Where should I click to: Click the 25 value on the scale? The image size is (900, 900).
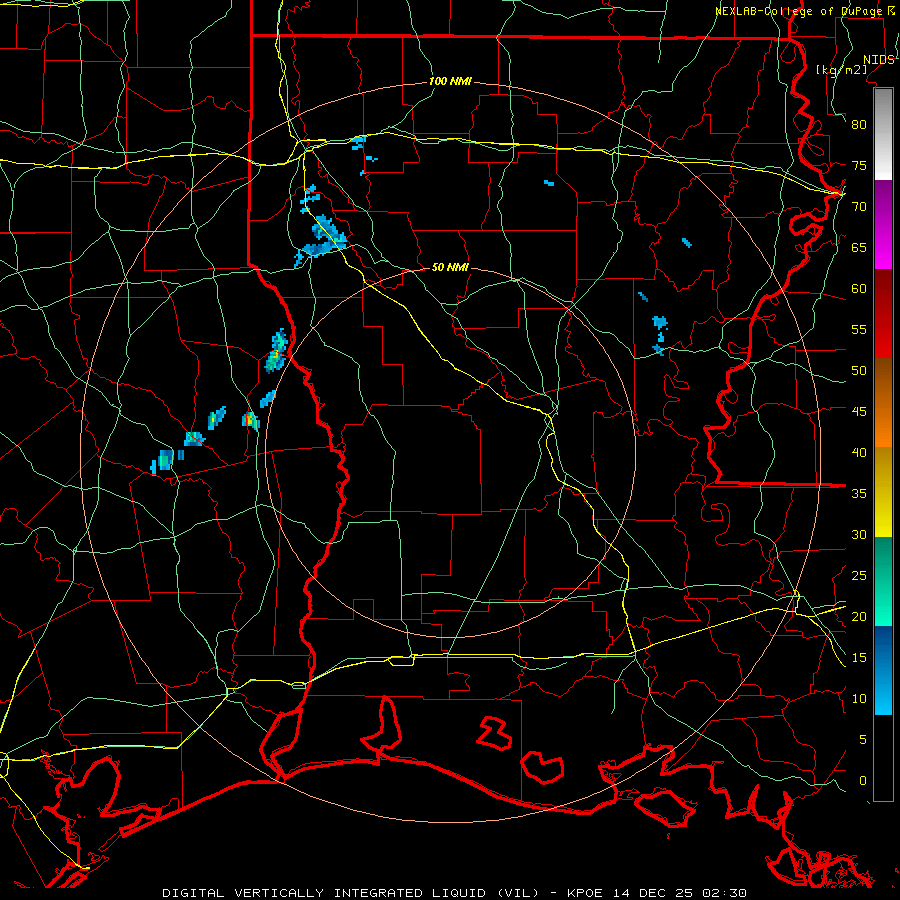859,576
